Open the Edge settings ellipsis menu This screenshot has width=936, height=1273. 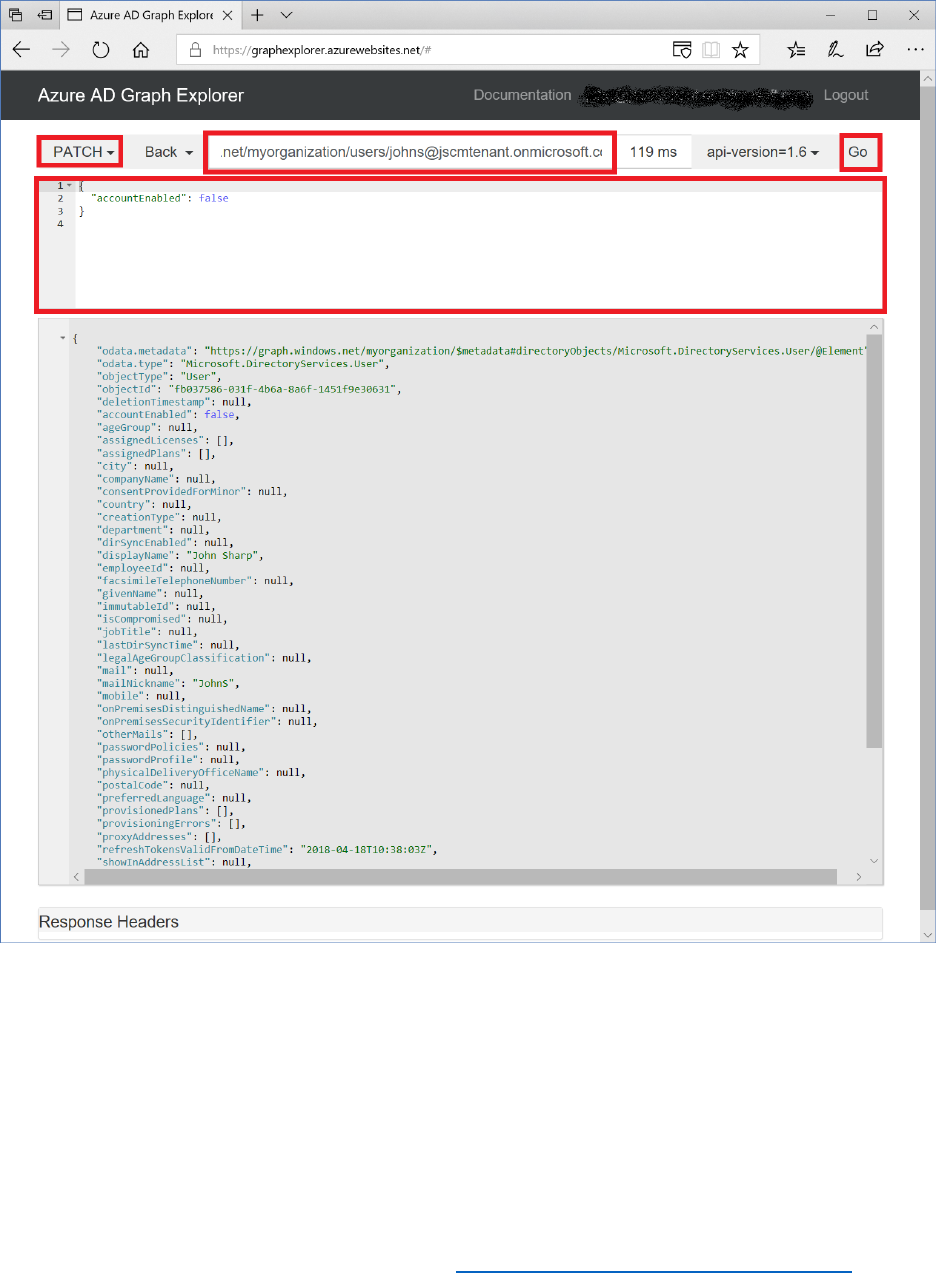point(914,49)
